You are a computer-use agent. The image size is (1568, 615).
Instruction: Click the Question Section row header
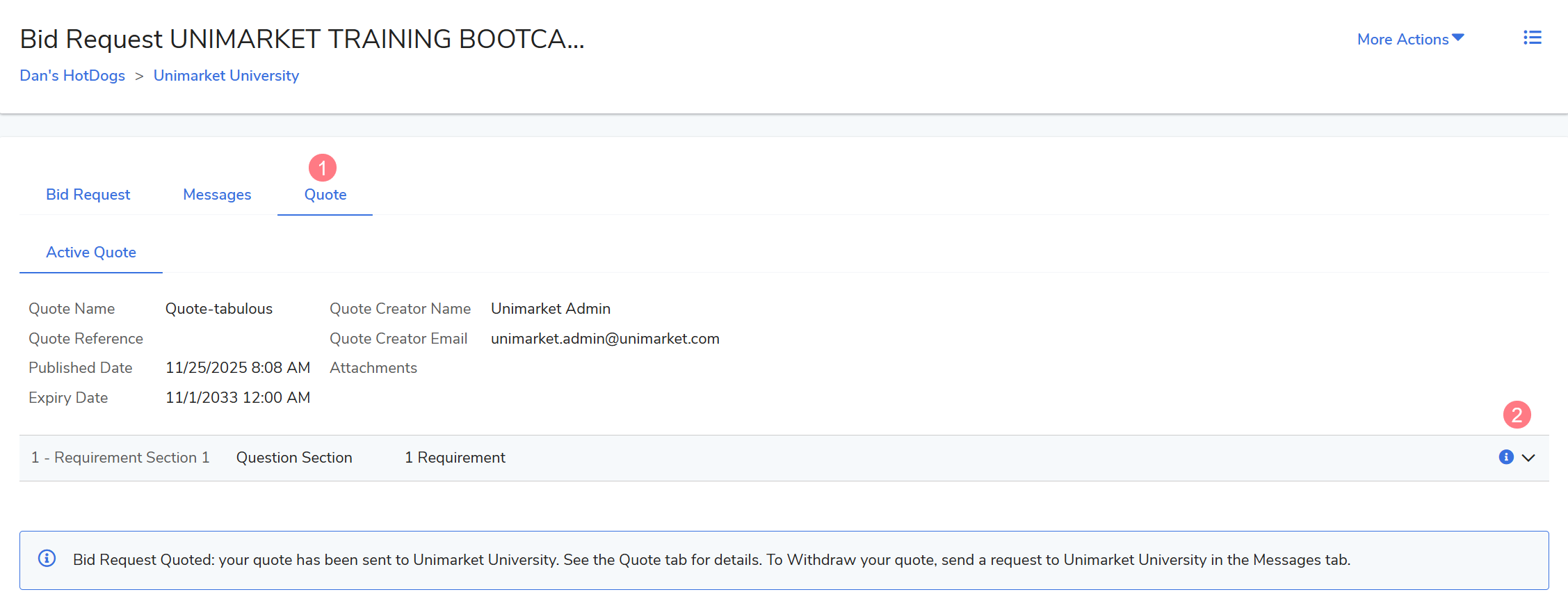[x=294, y=458]
